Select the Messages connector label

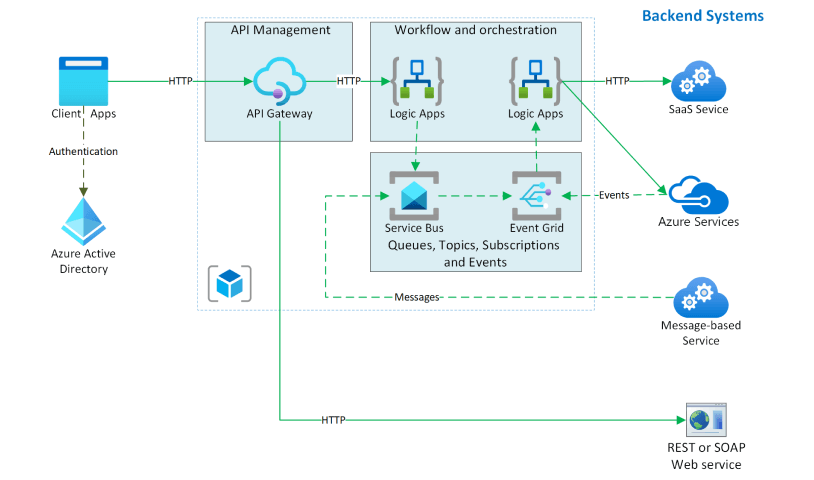pyautogui.click(x=417, y=297)
